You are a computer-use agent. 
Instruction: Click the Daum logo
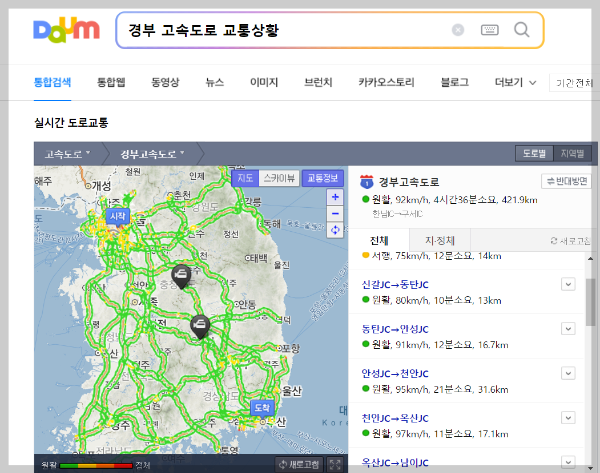point(67,30)
